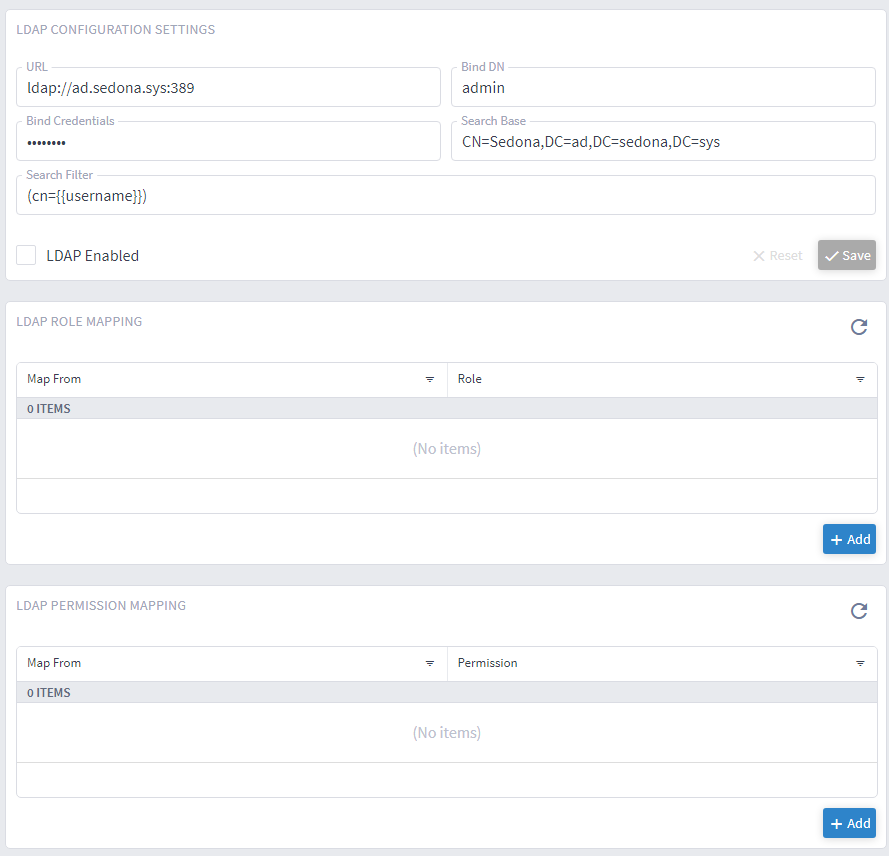Add a new LDAP role mapping
The width and height of the screenshot is (889, 856).
849,539
